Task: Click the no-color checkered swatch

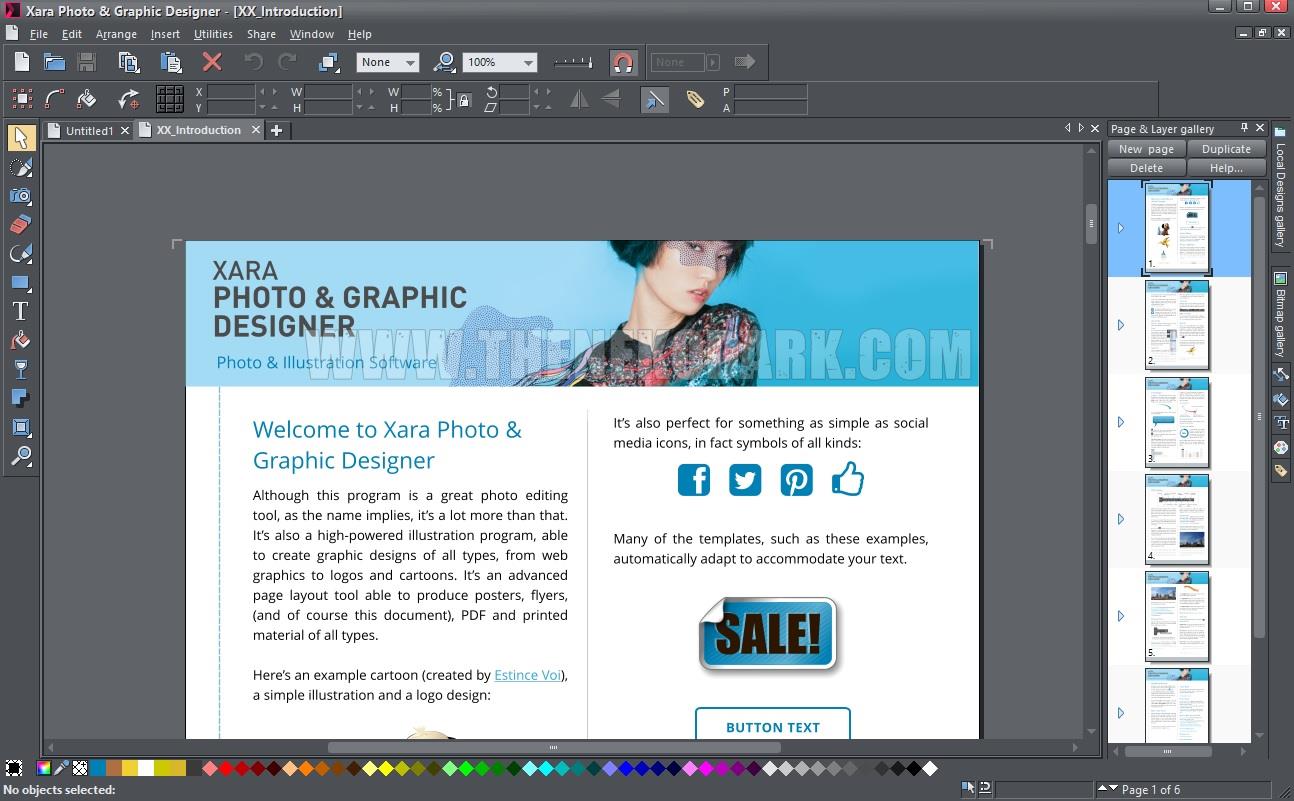Action: (x=80, y=768)
